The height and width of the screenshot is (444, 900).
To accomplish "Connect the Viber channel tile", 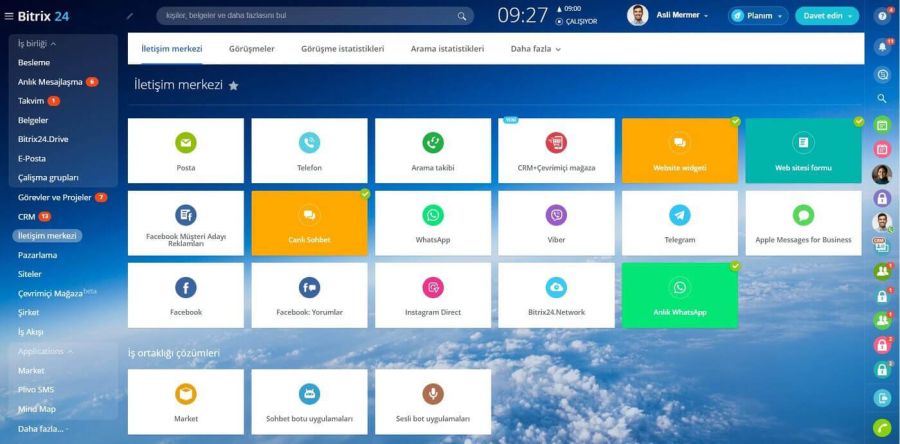I will tap(556, 223).
